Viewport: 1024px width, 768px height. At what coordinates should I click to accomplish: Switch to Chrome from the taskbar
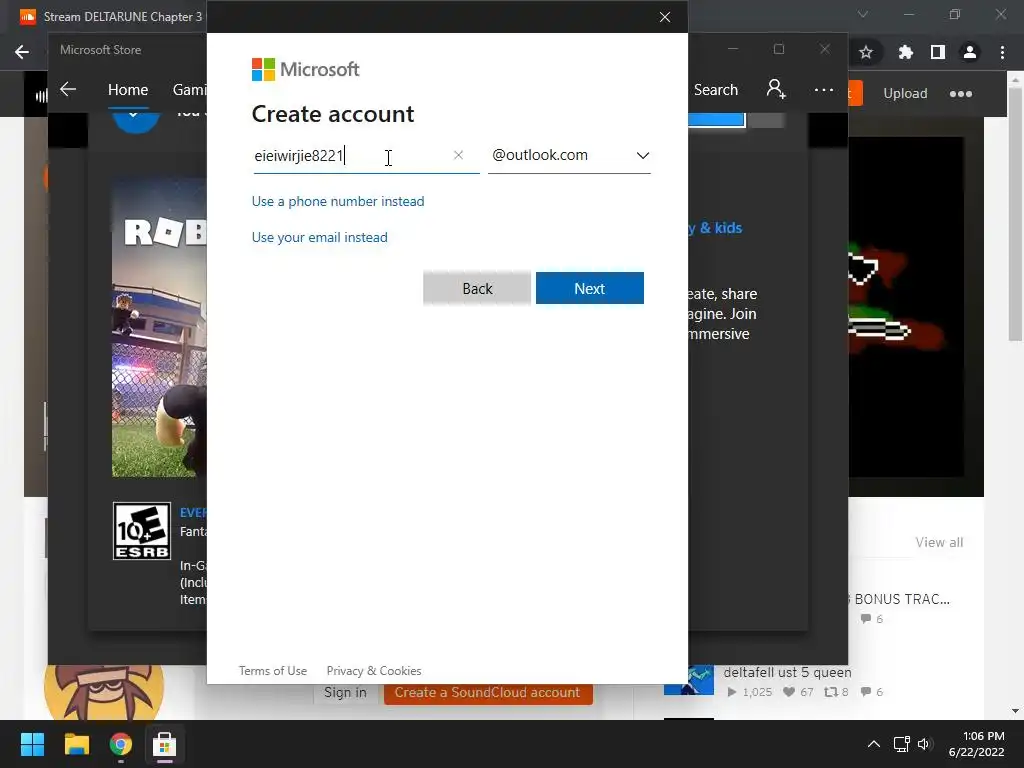click(121, 744)
